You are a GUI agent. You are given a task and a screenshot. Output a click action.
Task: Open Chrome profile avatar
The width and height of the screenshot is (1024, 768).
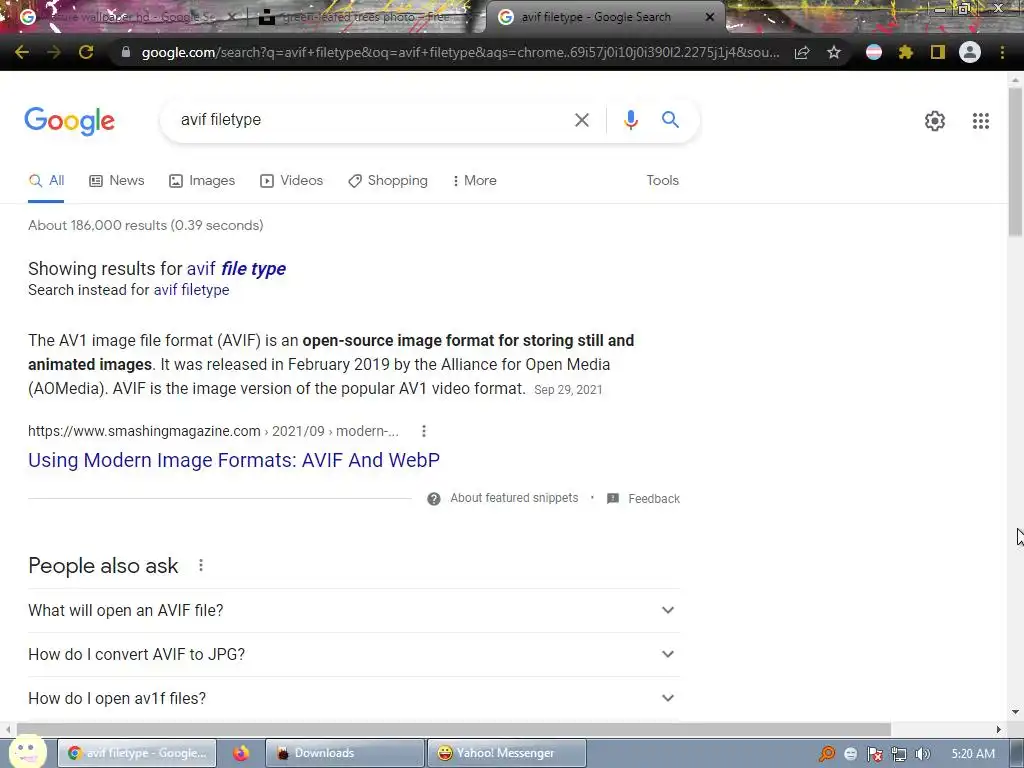point(970,52)
